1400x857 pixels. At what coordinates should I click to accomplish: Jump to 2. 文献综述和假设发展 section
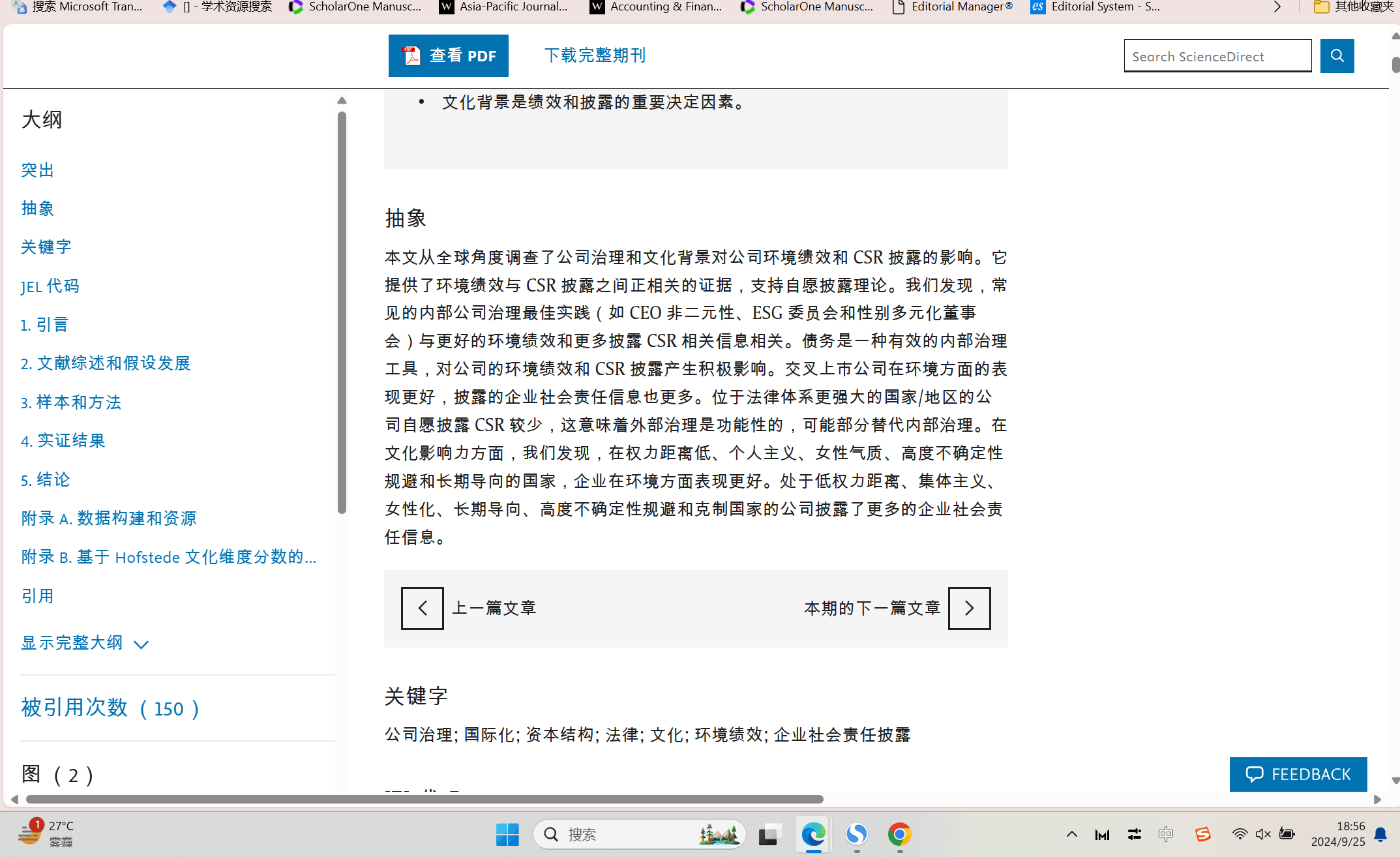(x=106, y=363)
